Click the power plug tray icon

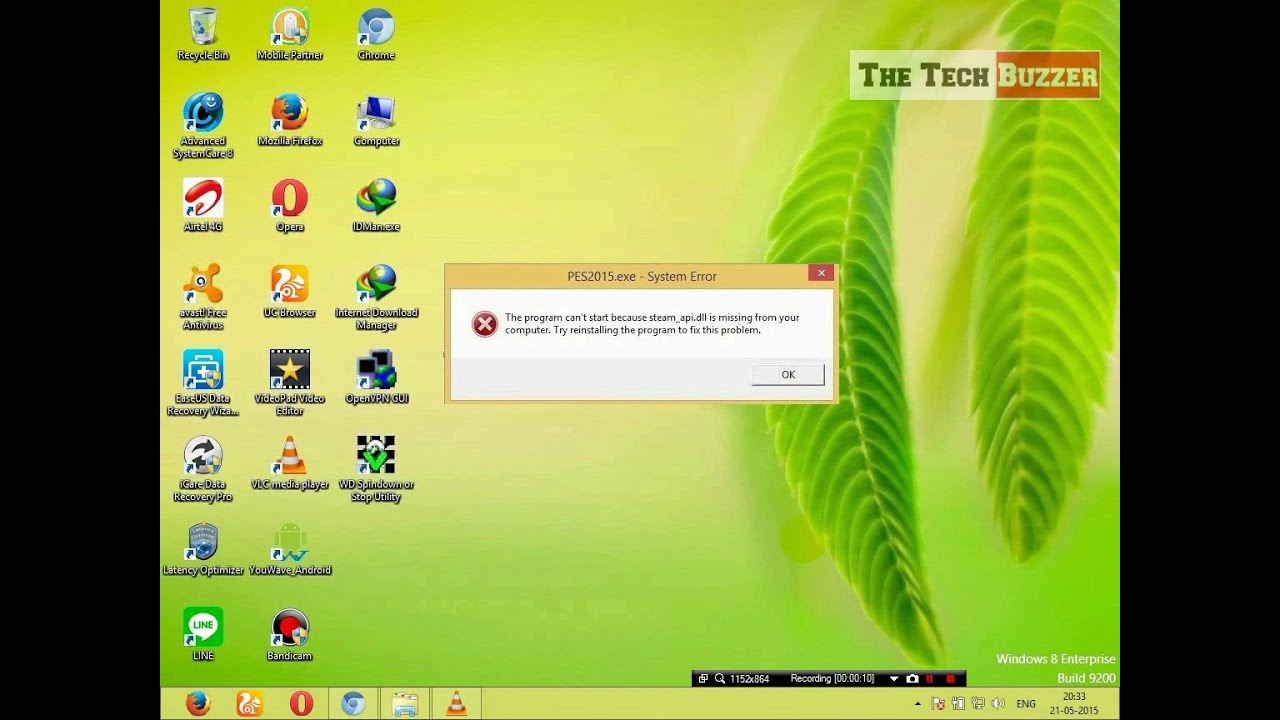958,704
